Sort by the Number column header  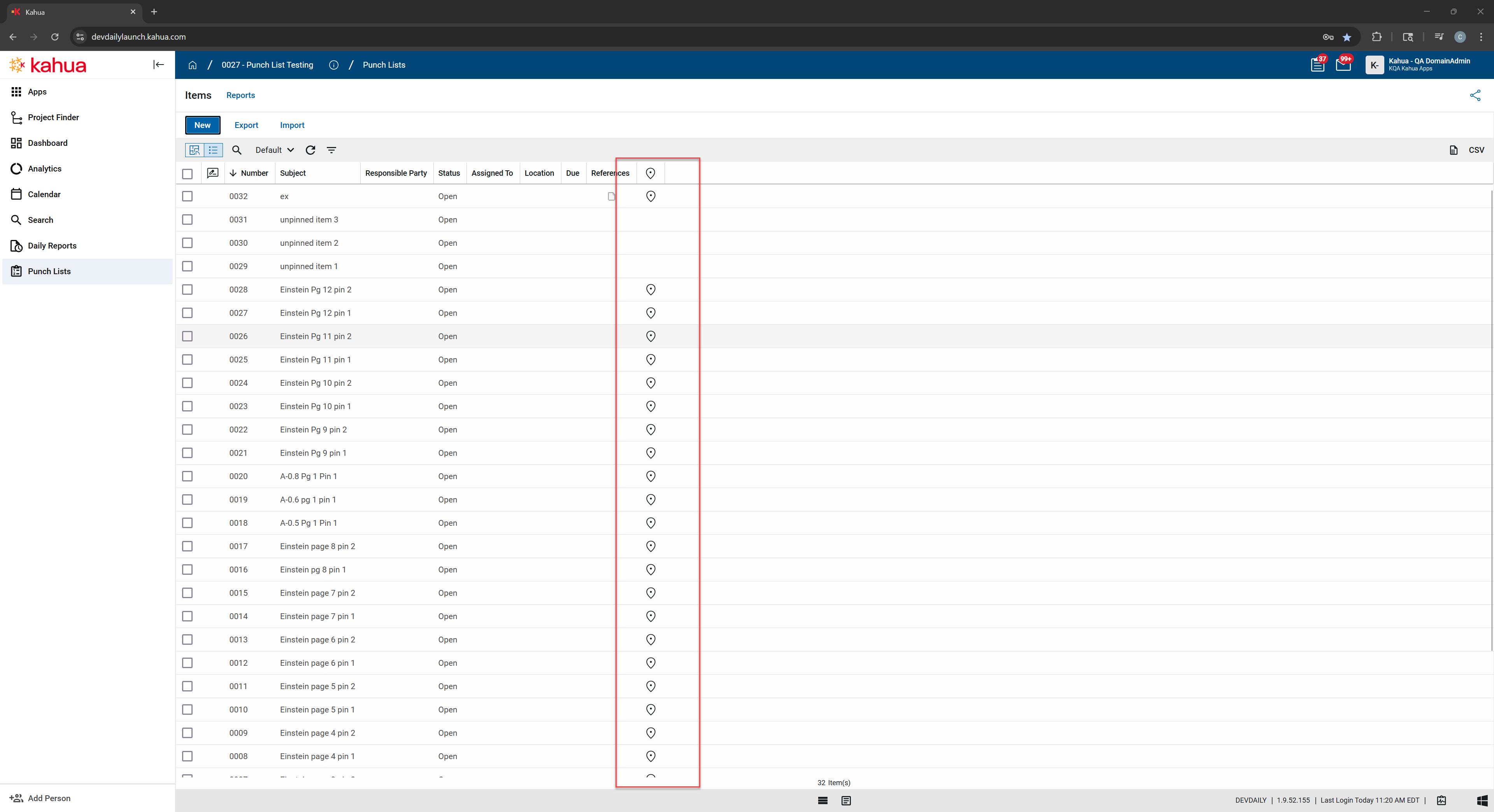pos(254,173)
